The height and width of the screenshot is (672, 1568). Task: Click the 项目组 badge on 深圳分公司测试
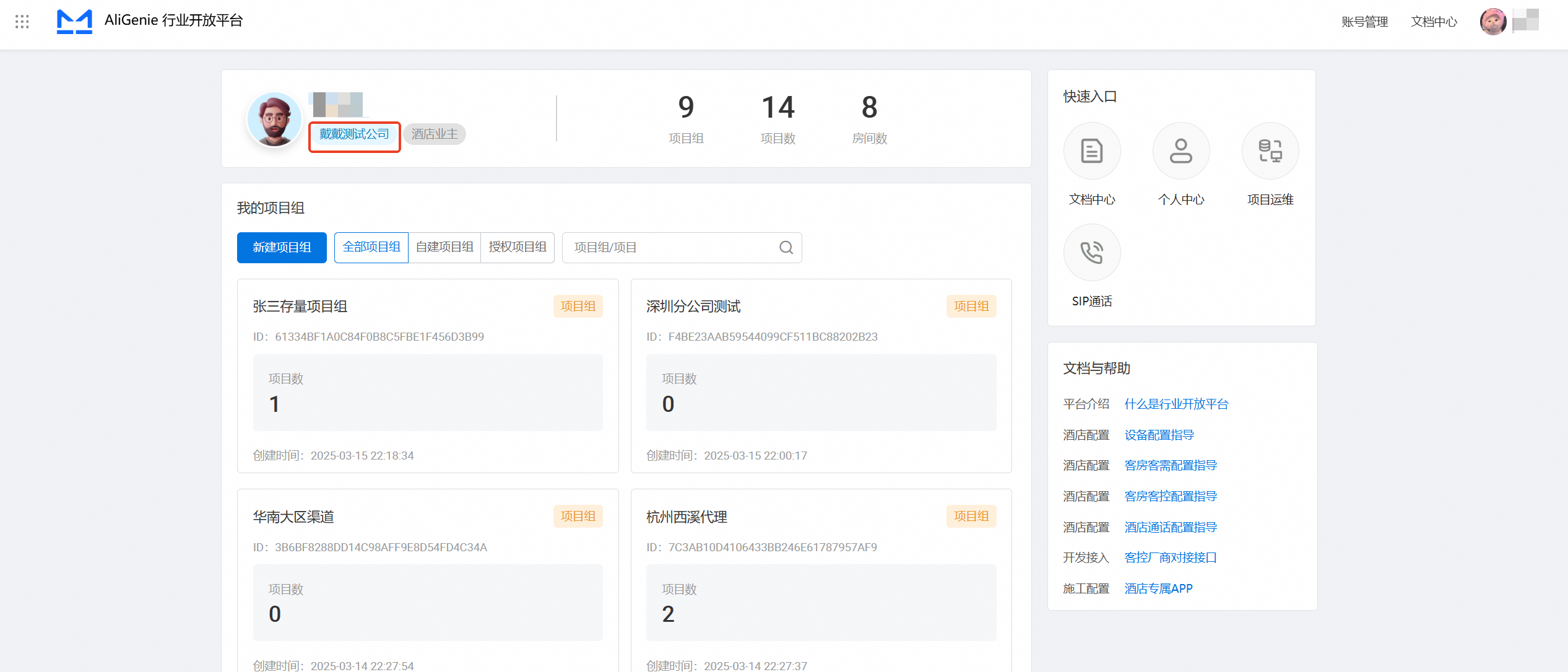971,306
